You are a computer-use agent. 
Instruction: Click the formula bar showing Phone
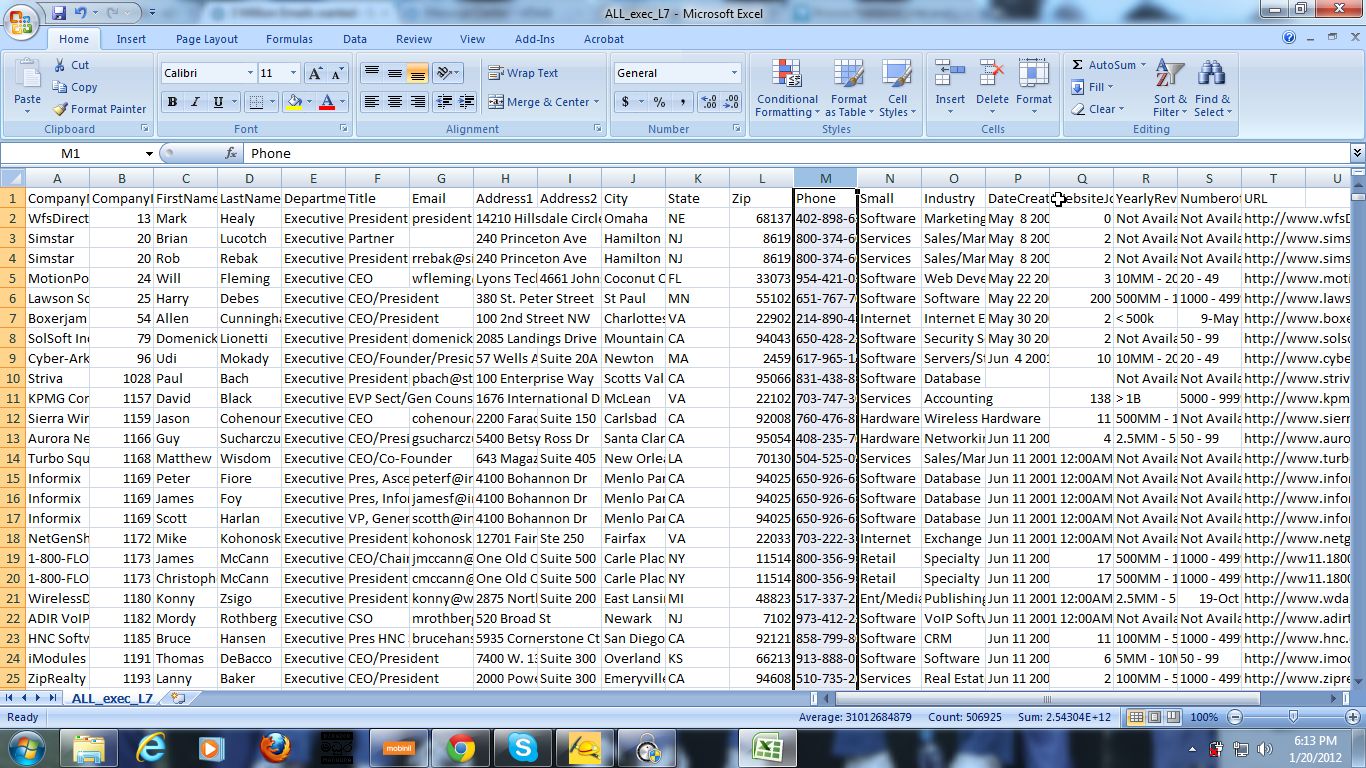tap(796, 153)
